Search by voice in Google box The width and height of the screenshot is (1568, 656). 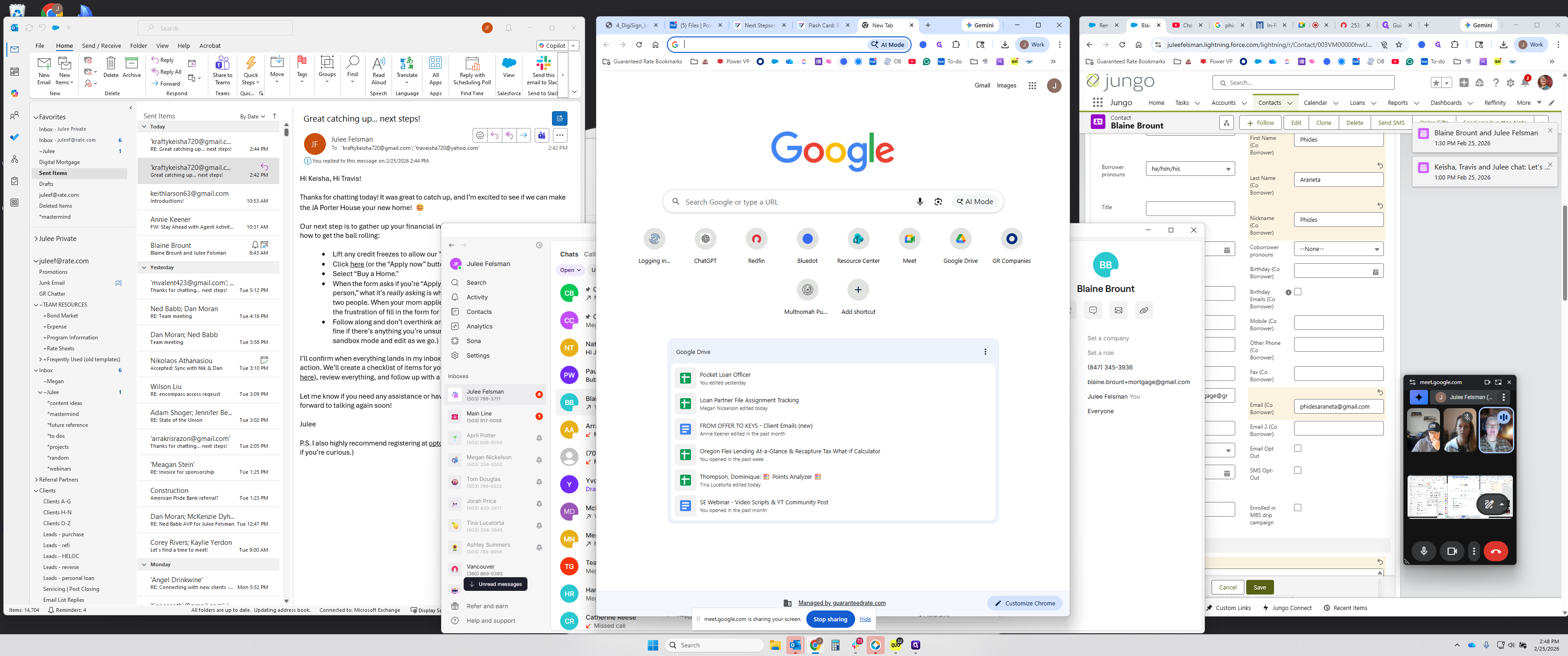pyautogui.click(x=919, y=202)
